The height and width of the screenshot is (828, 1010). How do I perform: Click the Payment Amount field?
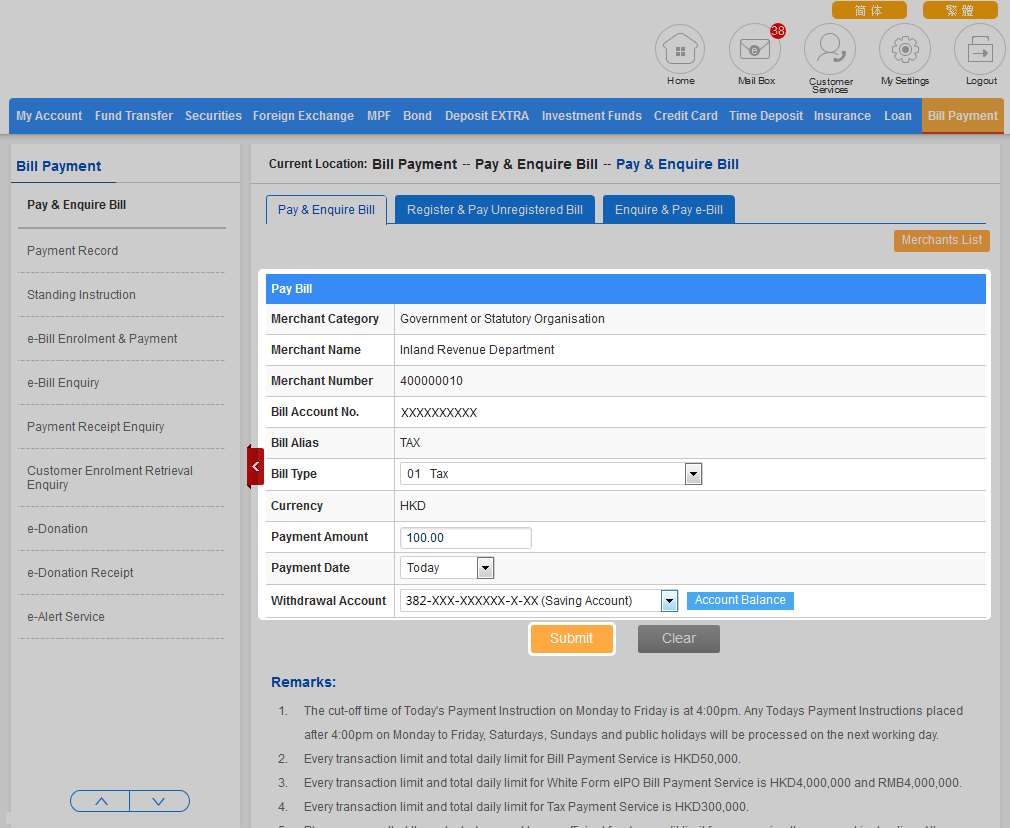pyautogui.click(x=465, y=538)
